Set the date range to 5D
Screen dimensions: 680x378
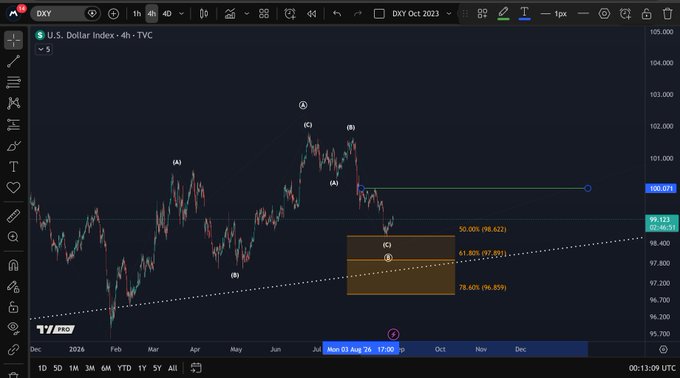(x=58, y=368)
